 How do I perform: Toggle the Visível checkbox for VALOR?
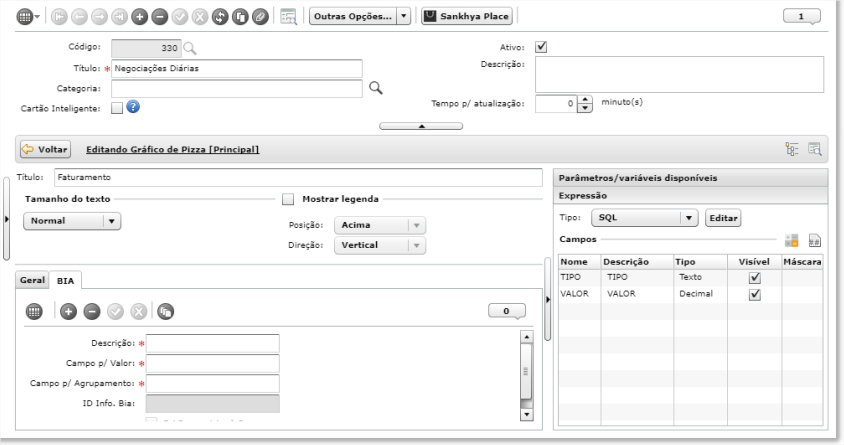click(755, 294)
